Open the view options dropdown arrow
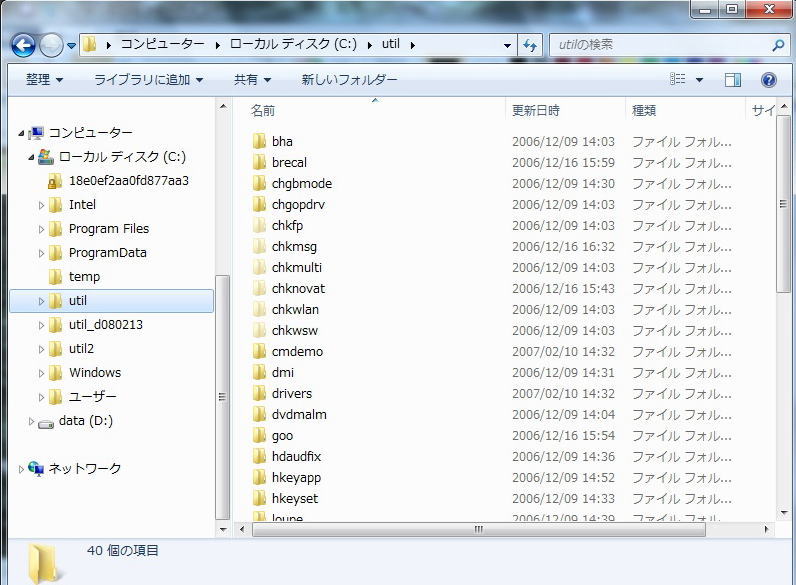Viewport: 796px width, 585px height. point(699,80)
